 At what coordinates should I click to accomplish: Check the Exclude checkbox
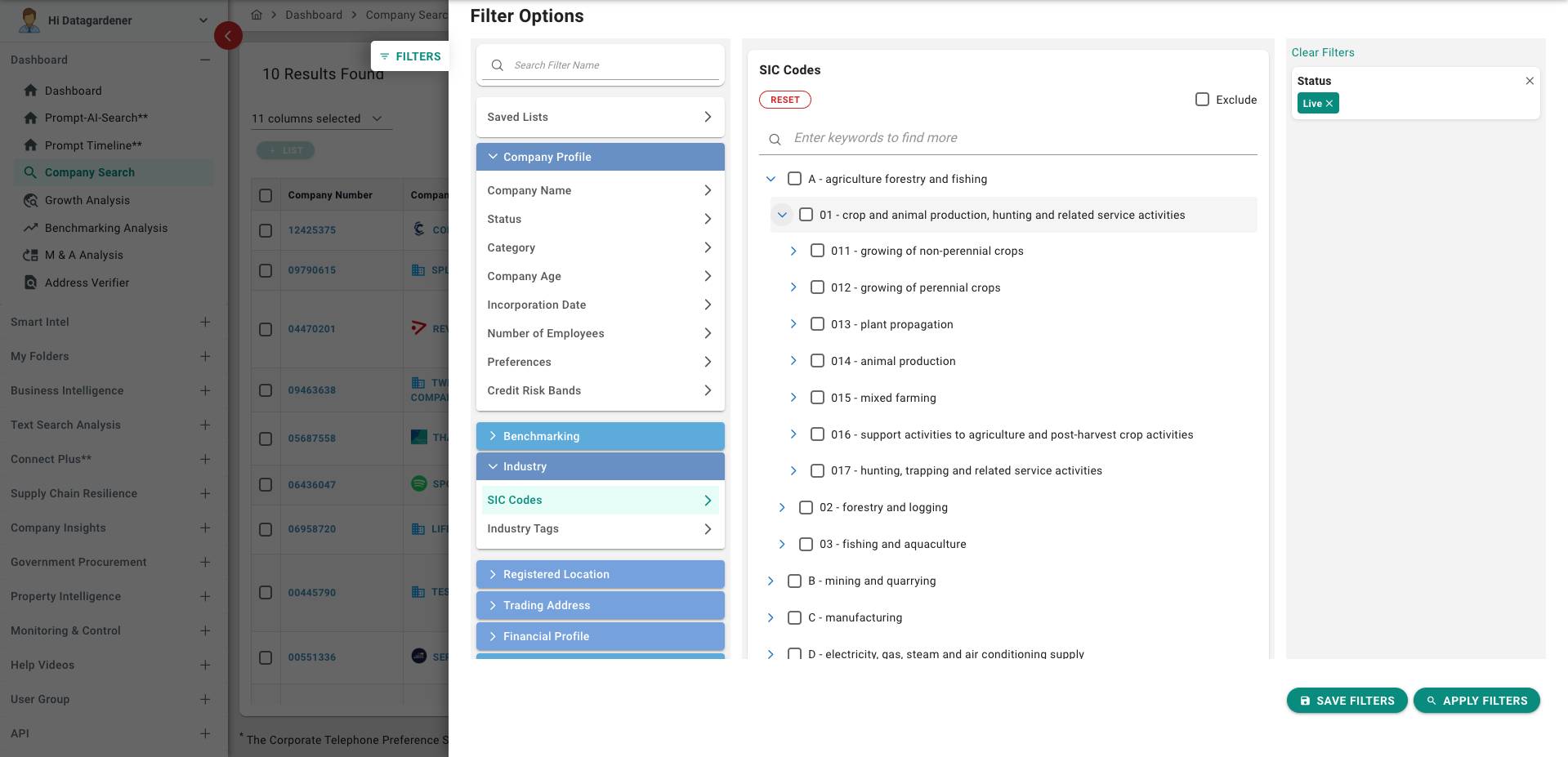click(1202, 100)
